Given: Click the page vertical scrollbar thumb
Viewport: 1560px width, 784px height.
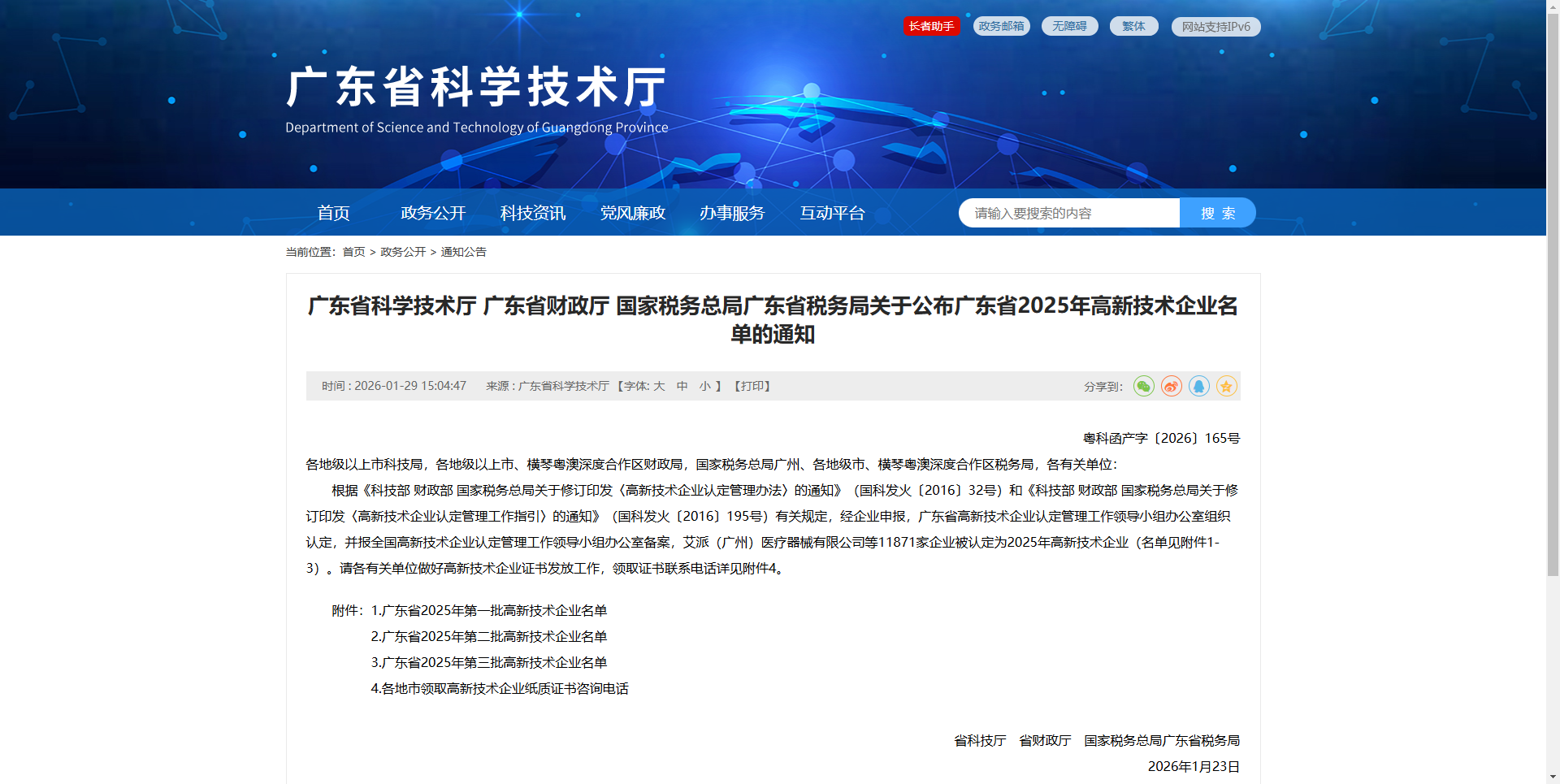Looking at the screenshot, I should [x=1553, y=292].
